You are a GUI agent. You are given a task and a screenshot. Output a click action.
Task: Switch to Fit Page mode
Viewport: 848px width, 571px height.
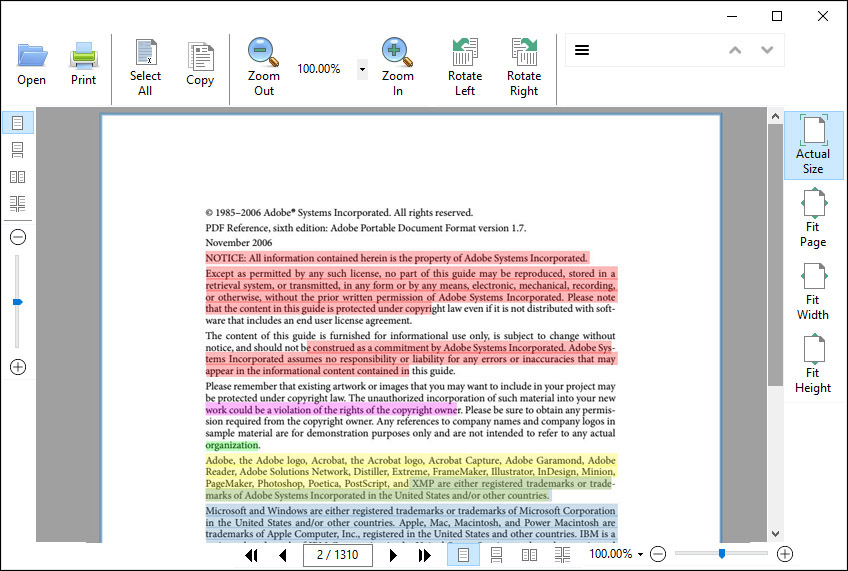click(x=813, y=205)
